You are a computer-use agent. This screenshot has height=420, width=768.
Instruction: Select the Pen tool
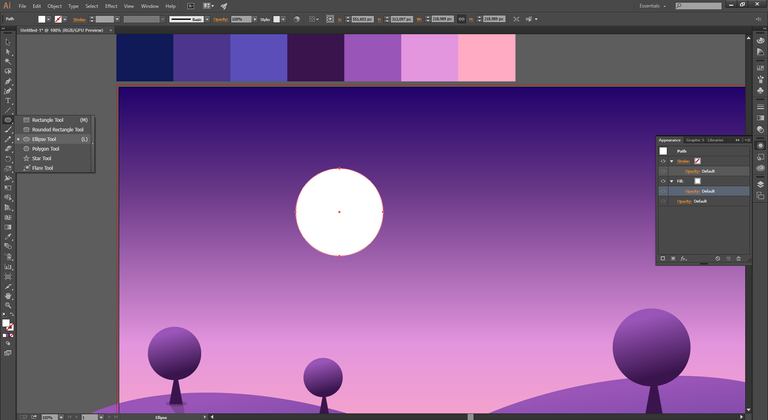[7, 81]
